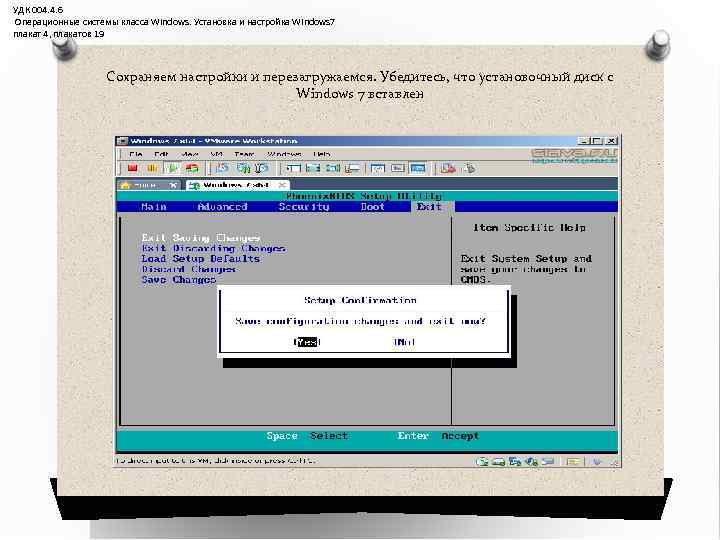Screen dimensions: 720x540
Task: Click the yellow message icon in status bar
Action: [573, 461]
